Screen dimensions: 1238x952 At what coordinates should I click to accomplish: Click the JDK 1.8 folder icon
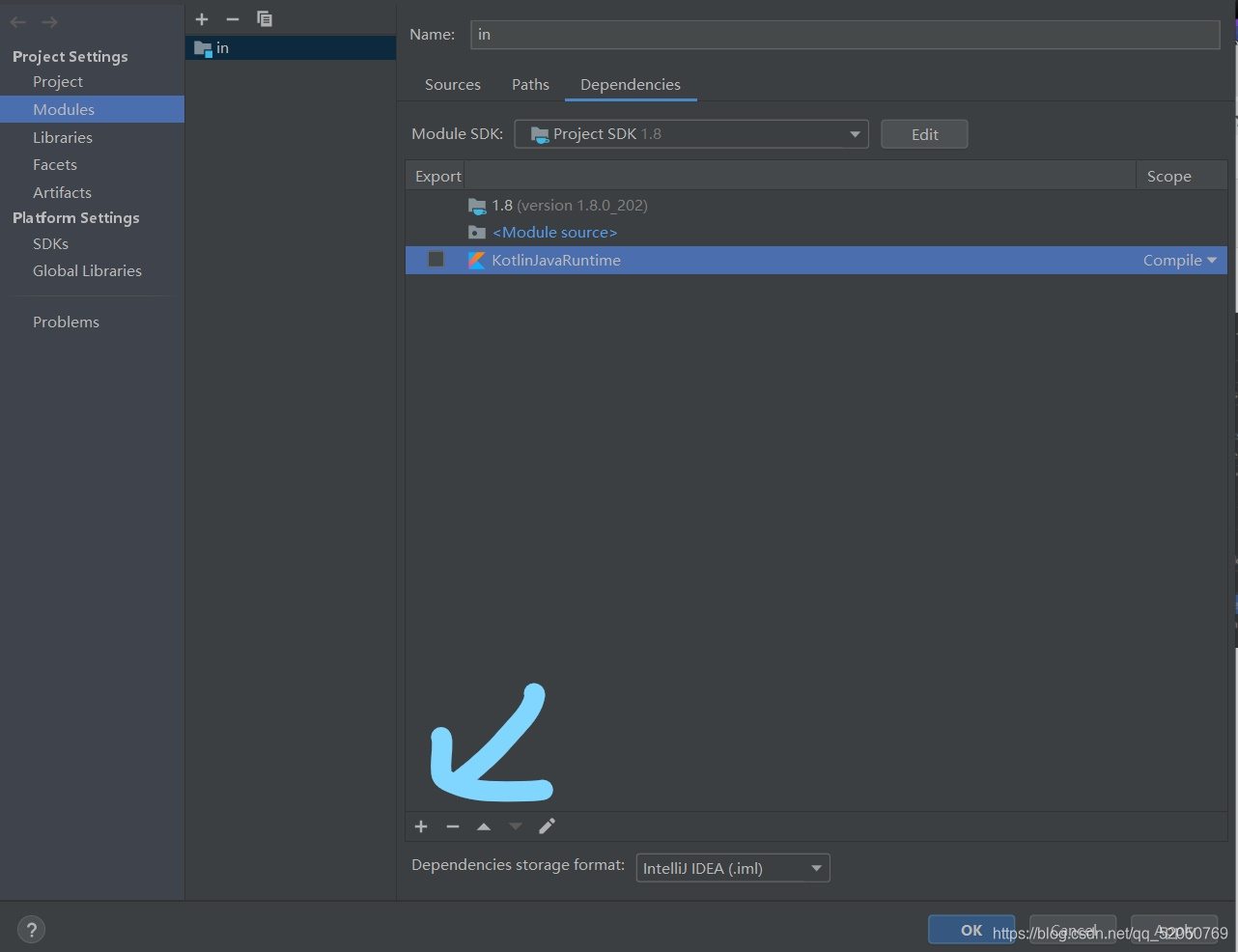[x=477, y=206]
